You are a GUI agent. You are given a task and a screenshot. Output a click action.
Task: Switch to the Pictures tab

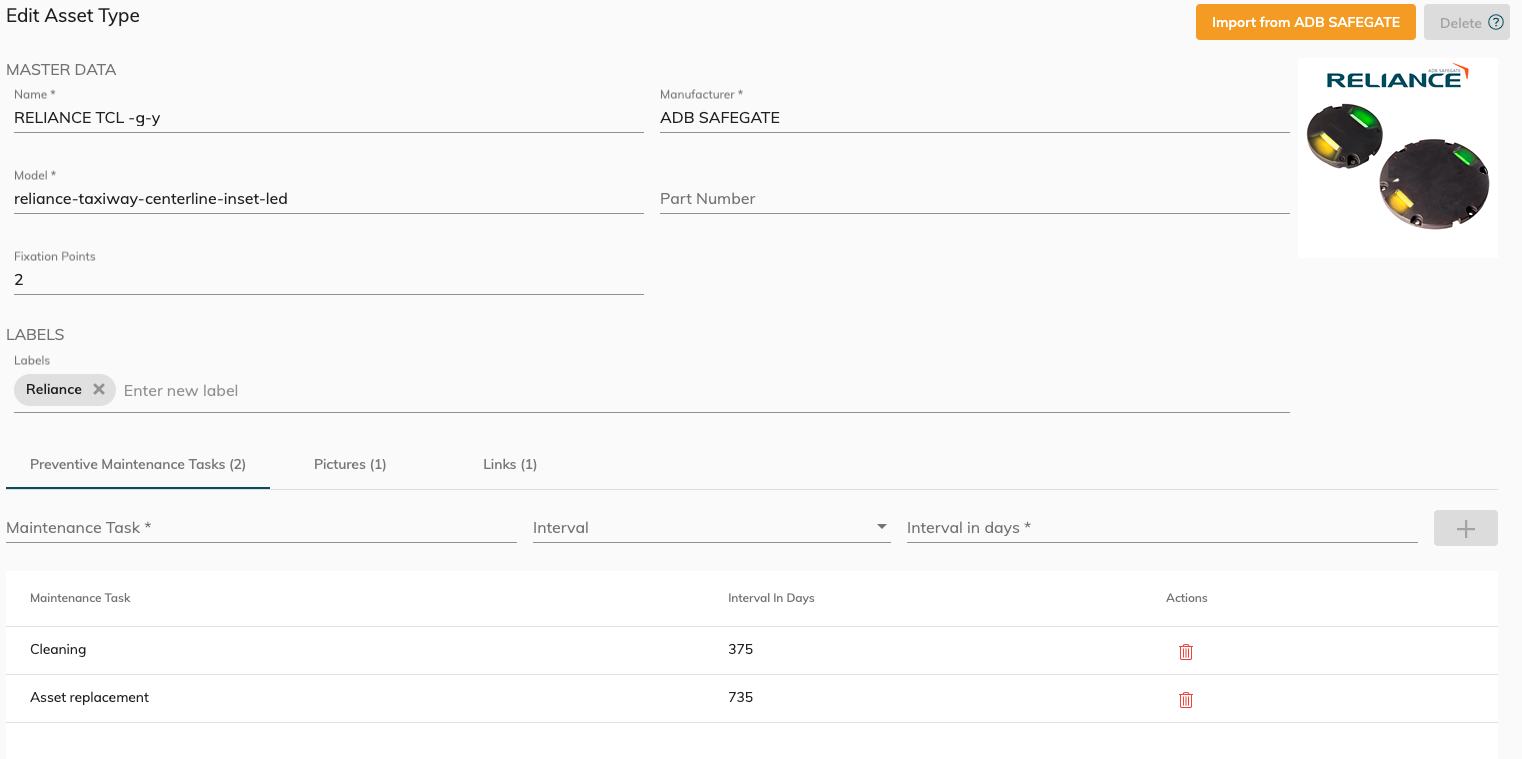(x=350, y=465)
